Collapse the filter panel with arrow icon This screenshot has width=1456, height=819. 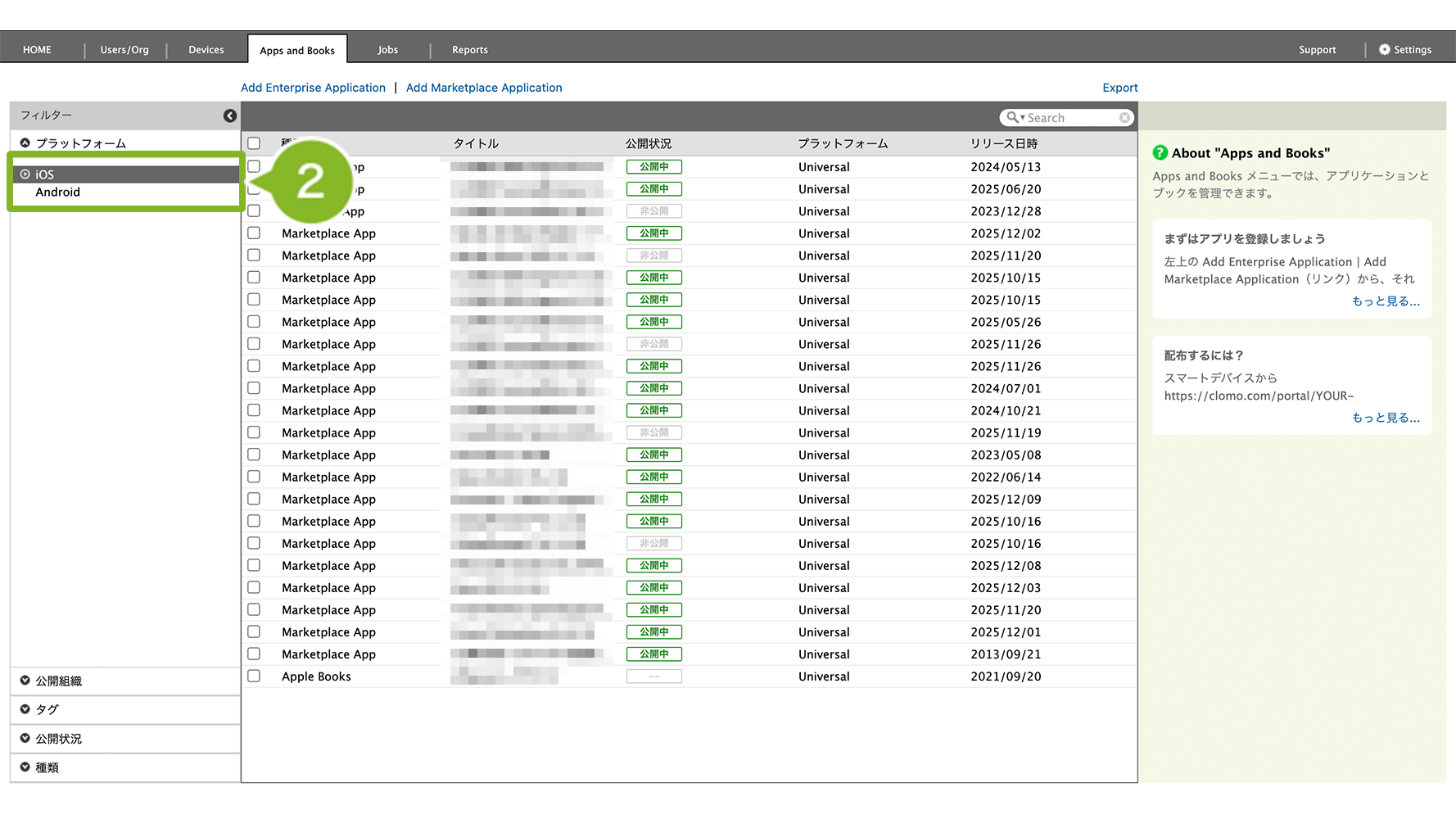230,116
